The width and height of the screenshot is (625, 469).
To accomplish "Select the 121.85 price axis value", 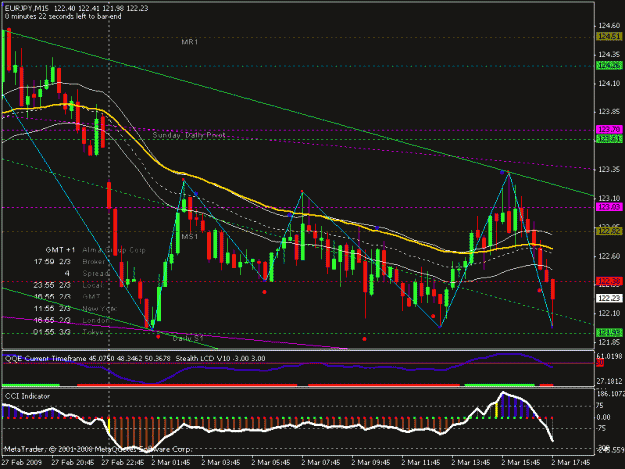I will click(609, 342).
